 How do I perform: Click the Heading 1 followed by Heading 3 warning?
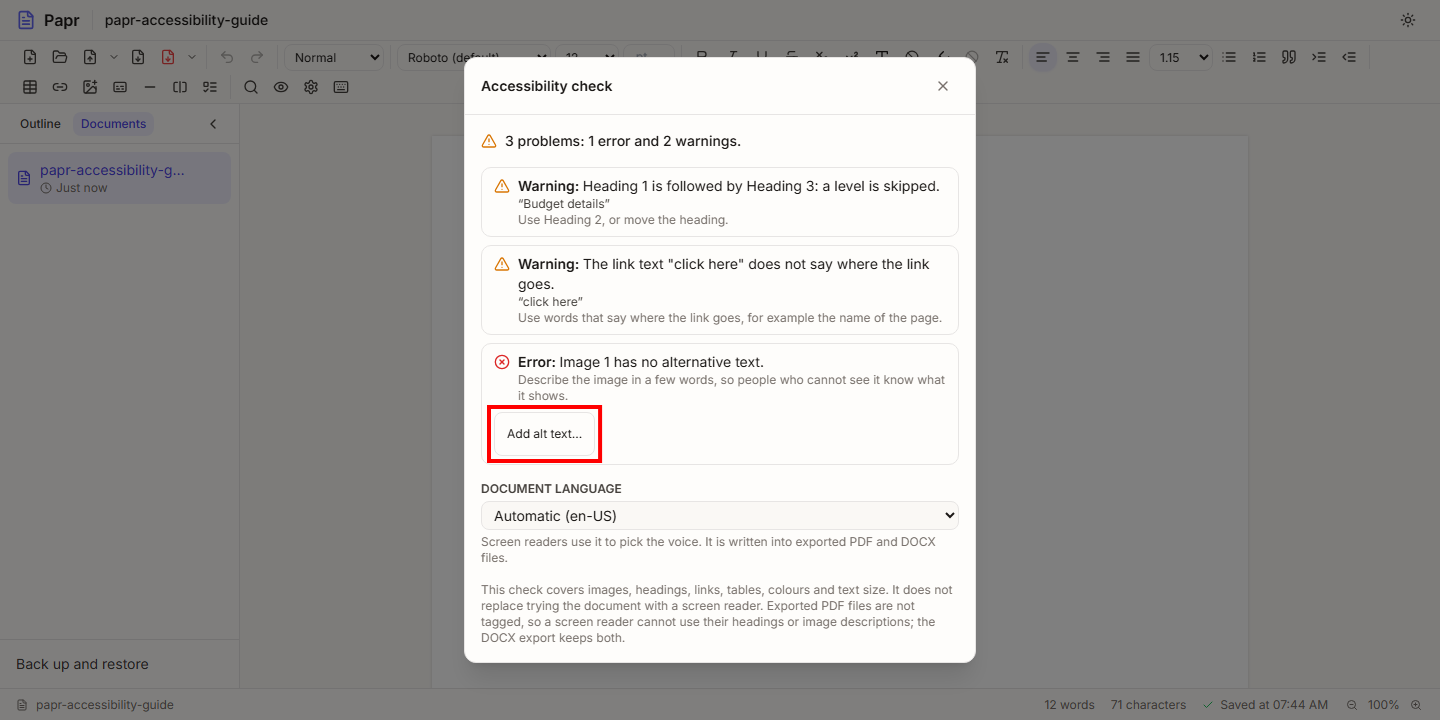point(720,202)
